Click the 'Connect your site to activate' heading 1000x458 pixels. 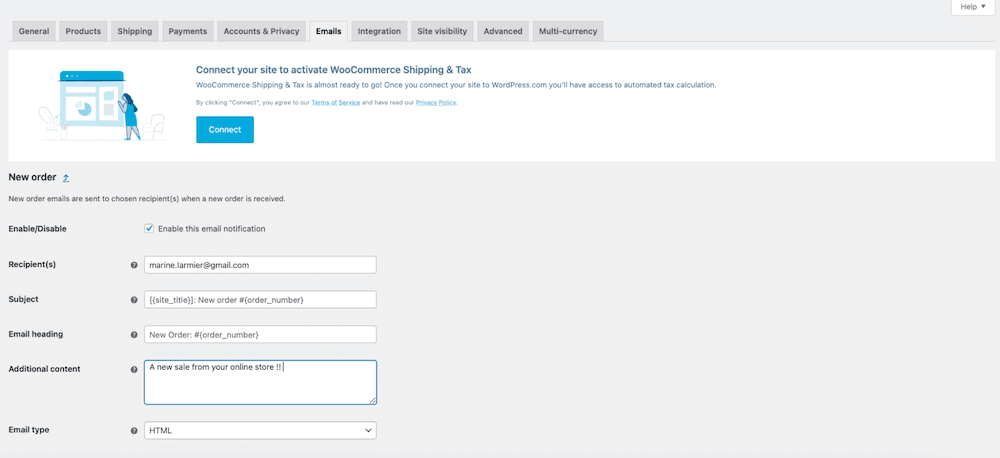click(x=334, y=70)
